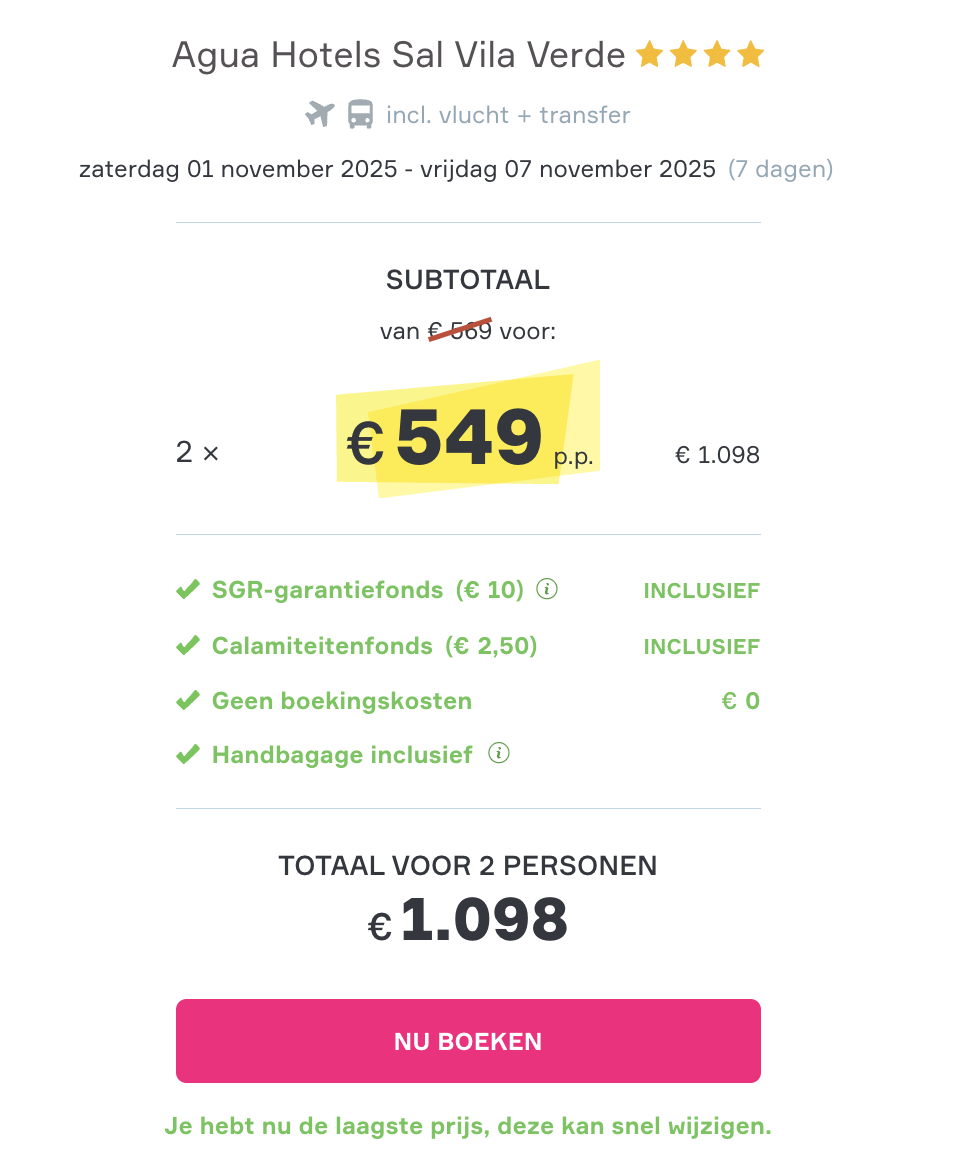The height and width of the screenshot is (1168, 964).
Task: Open the Agua Hotels Sal Vila Verde page
Action: pyautogui.click(x=398, y=54)
